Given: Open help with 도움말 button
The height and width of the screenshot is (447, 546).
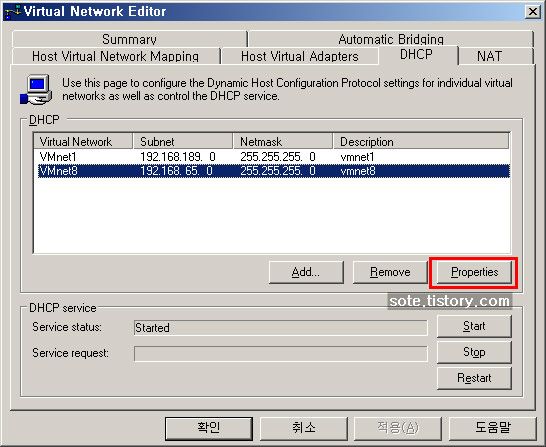Looking at the screenshot, I should click(493, 428).
